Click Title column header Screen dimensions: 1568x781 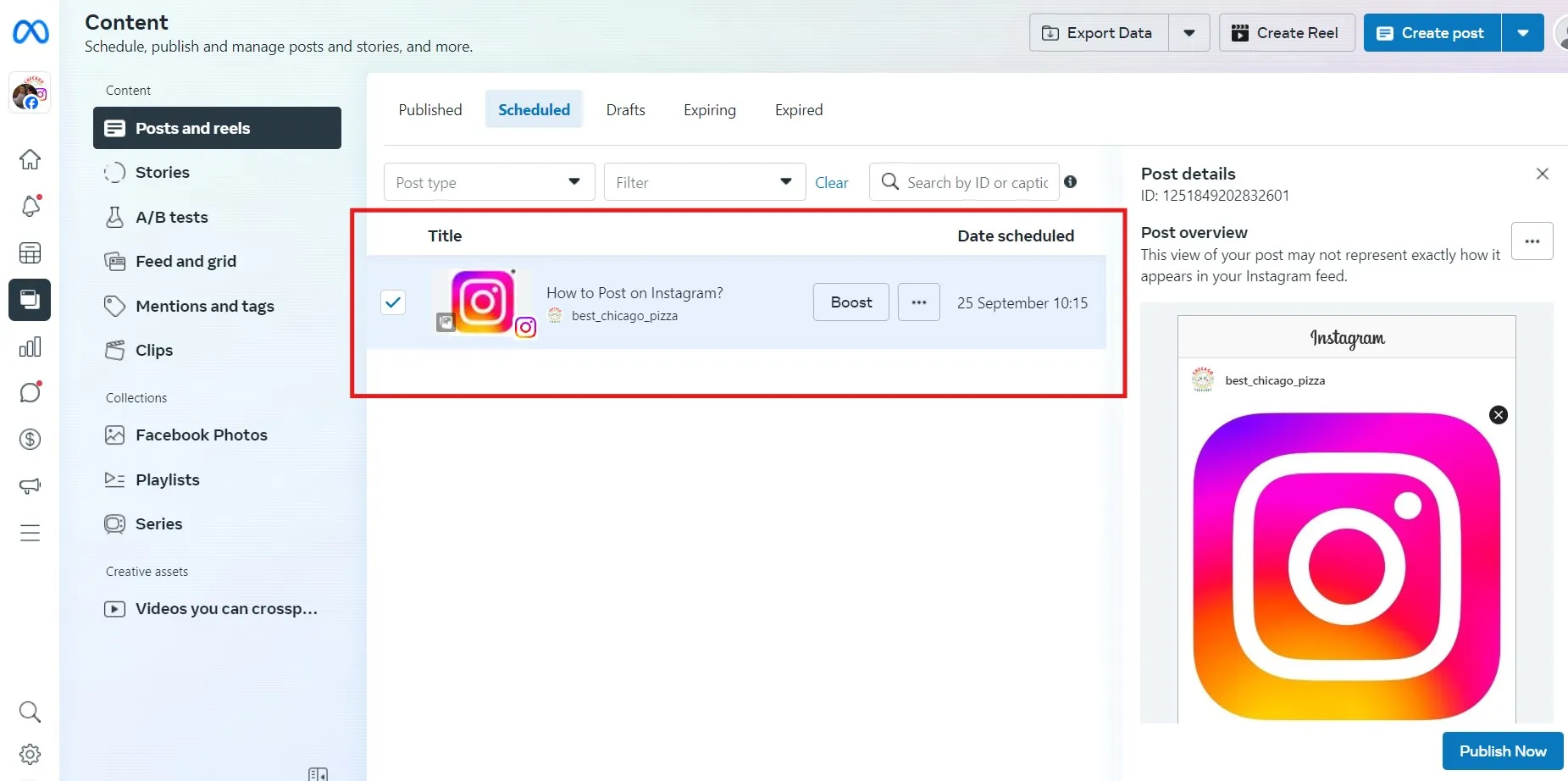point(445,235)
